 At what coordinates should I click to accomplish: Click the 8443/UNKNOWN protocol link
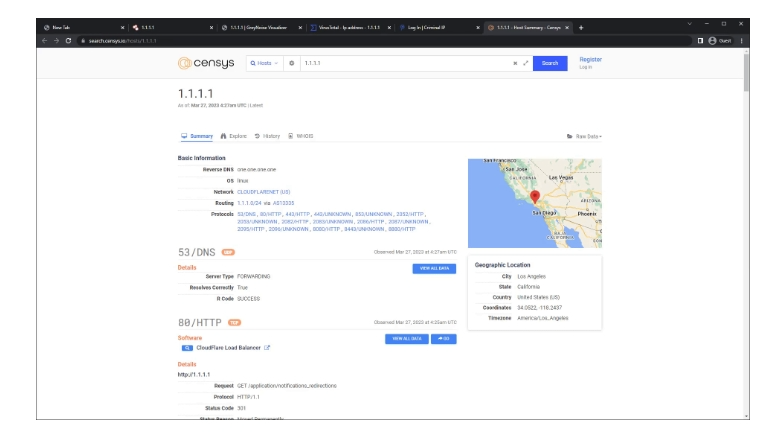364,229
